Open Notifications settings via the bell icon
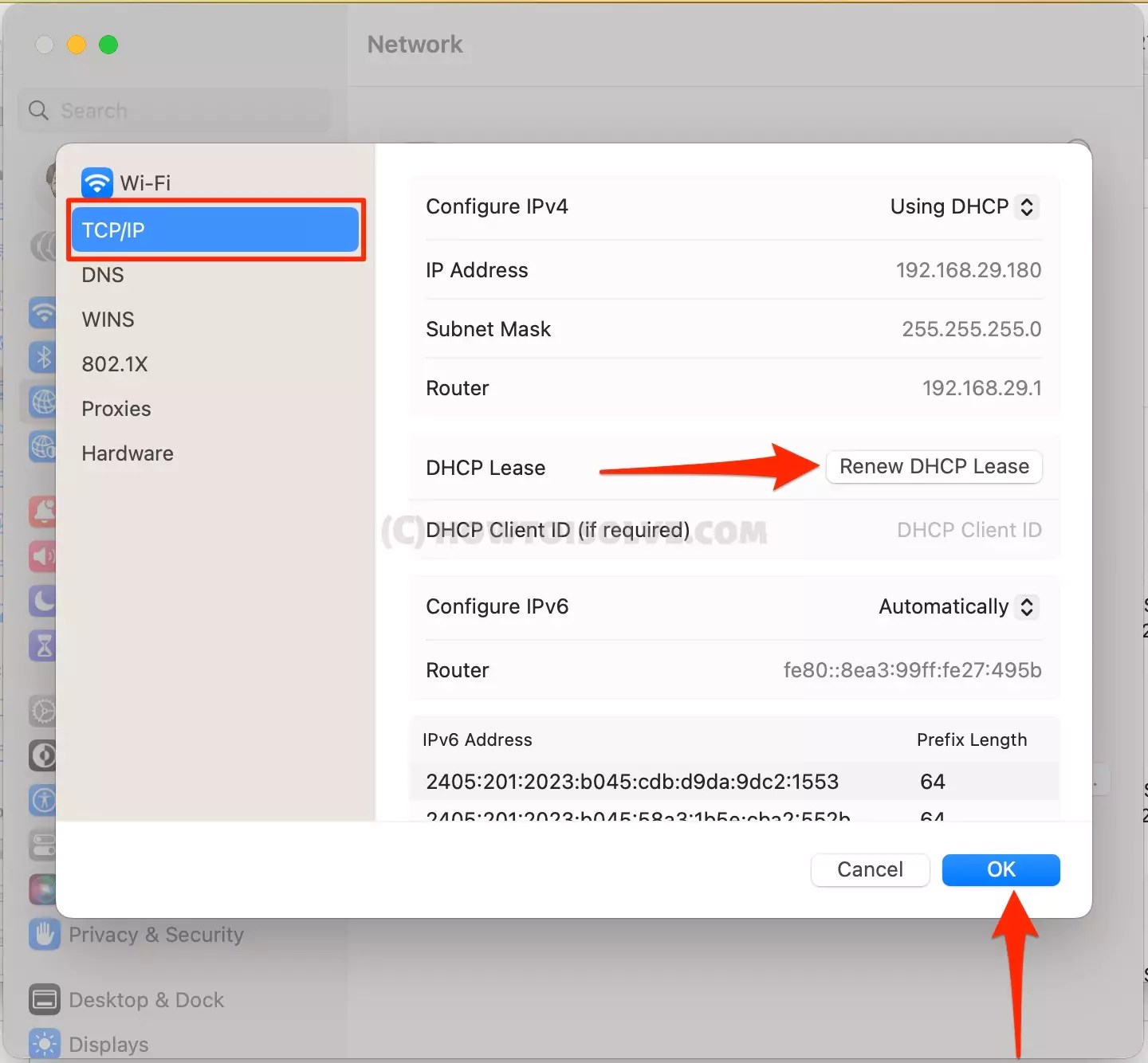The image size is (1148, 1063). 44,512
